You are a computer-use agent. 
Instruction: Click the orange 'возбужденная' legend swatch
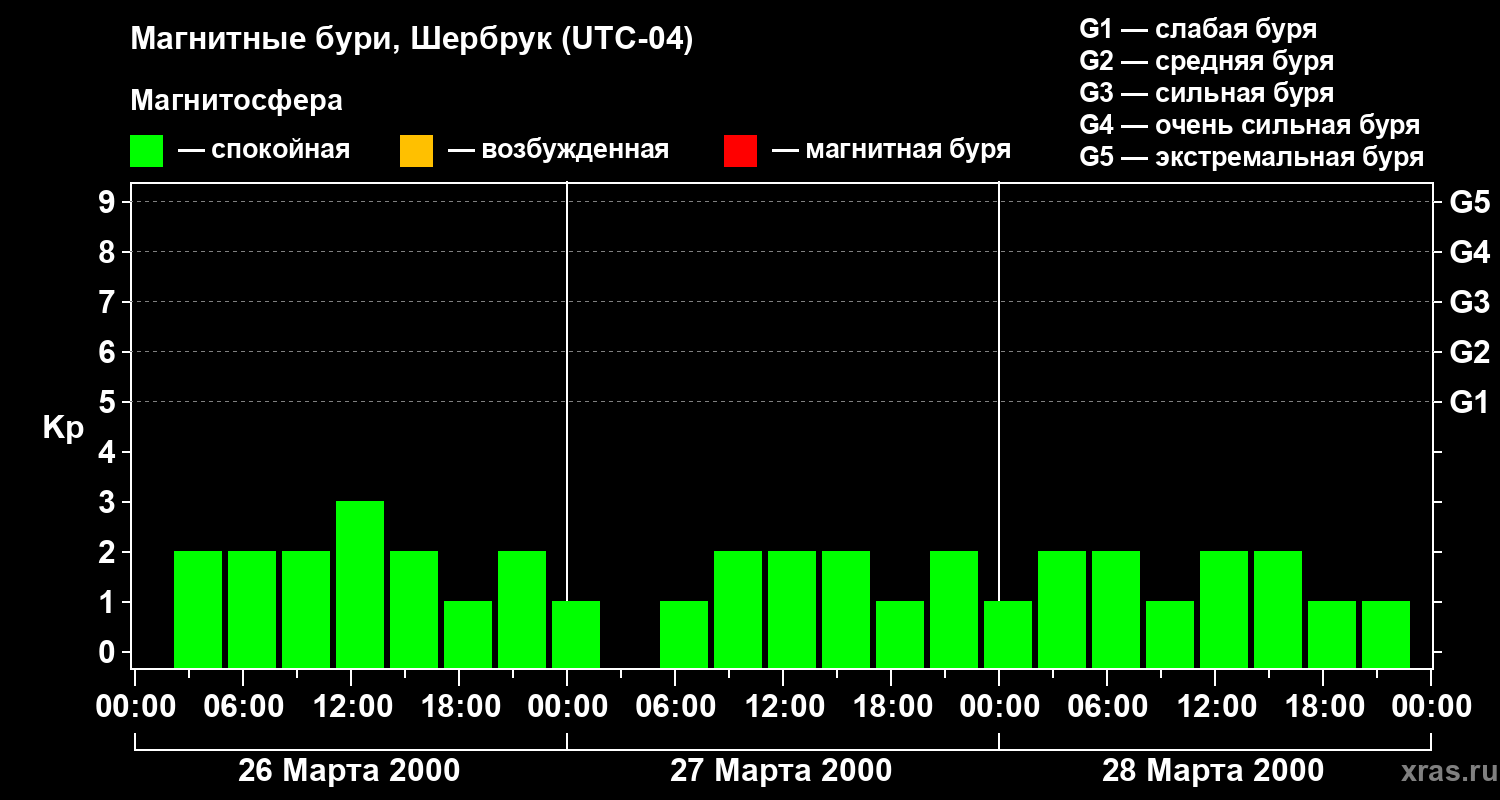click(416, 151)
